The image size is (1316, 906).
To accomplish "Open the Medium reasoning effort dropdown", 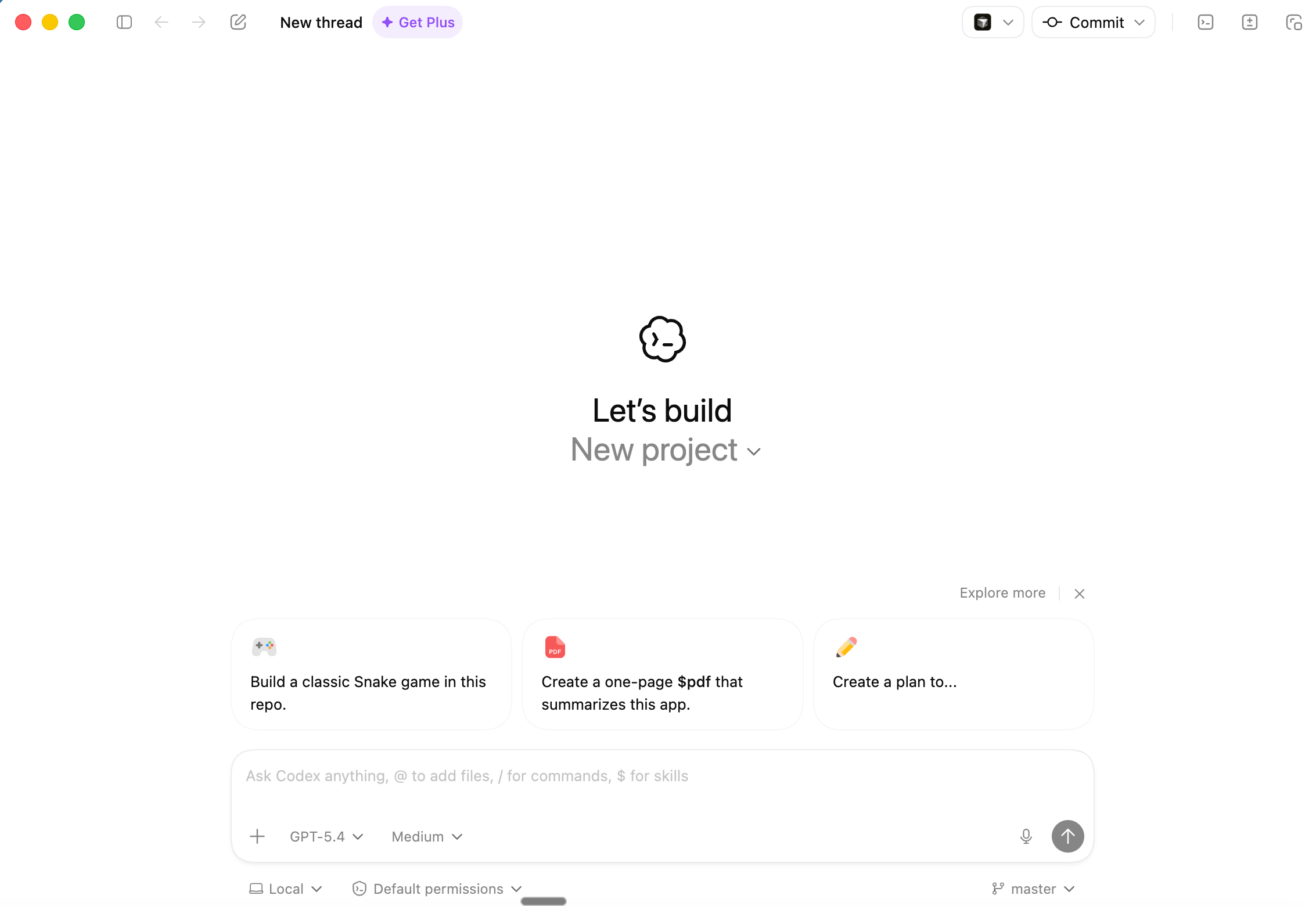I will [427, 836].
